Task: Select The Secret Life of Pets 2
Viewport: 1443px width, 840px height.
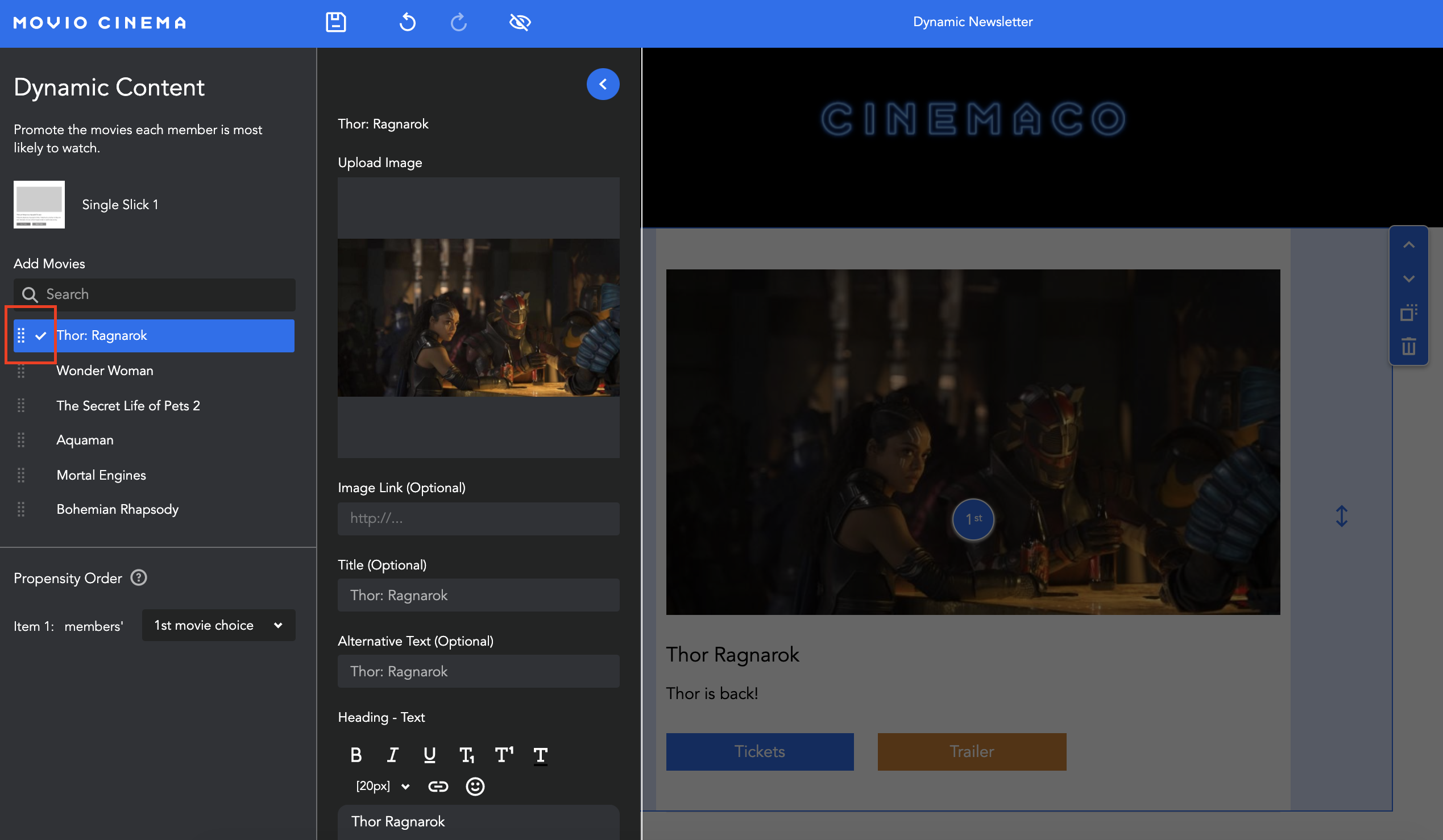Action: tap(128, 406)
